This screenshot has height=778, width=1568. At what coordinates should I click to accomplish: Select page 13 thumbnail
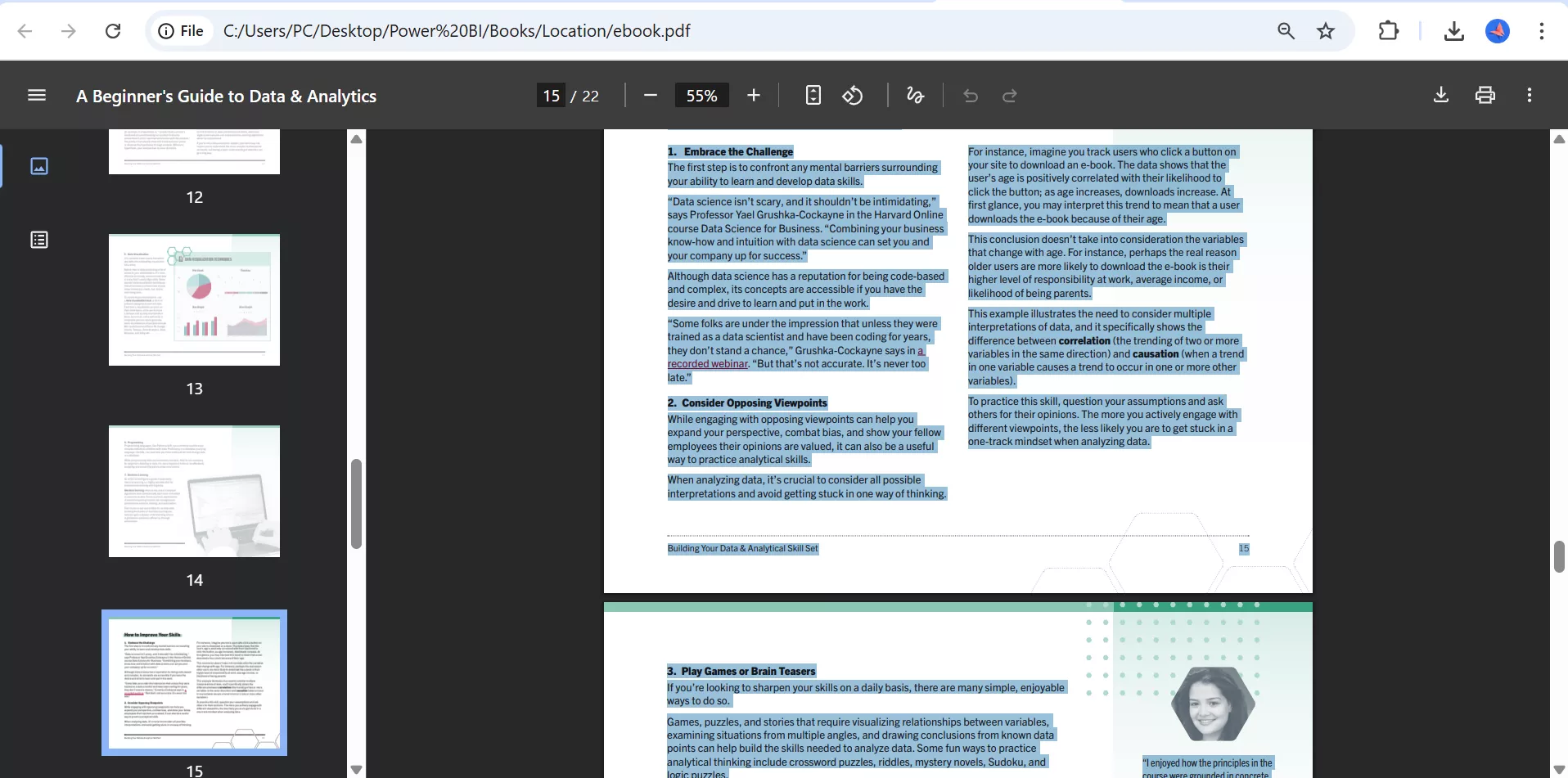pyautogui.click(x=194, y=299)
